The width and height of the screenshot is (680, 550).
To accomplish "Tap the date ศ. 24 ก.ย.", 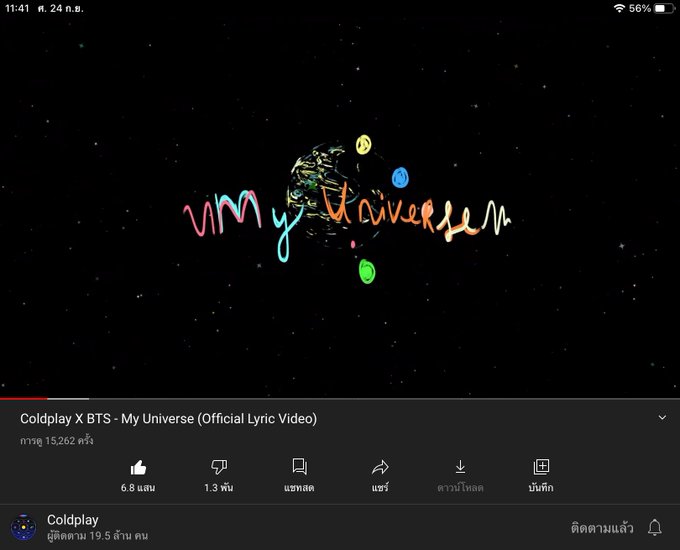I will pyautogui.click(x=60, y=8).
